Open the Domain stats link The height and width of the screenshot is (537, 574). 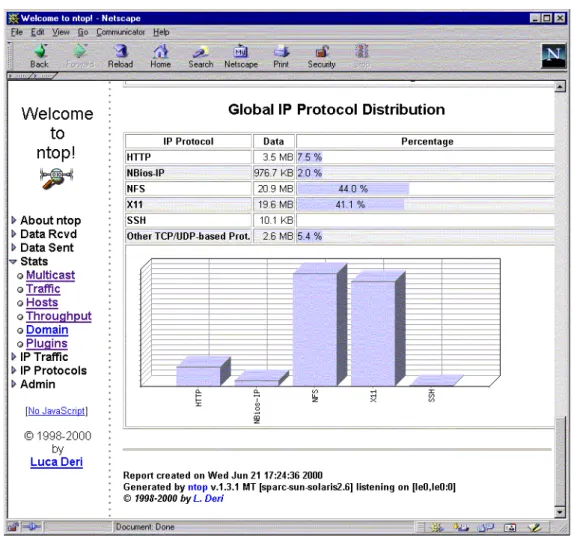pyautogui.click(x=47, y=329)
